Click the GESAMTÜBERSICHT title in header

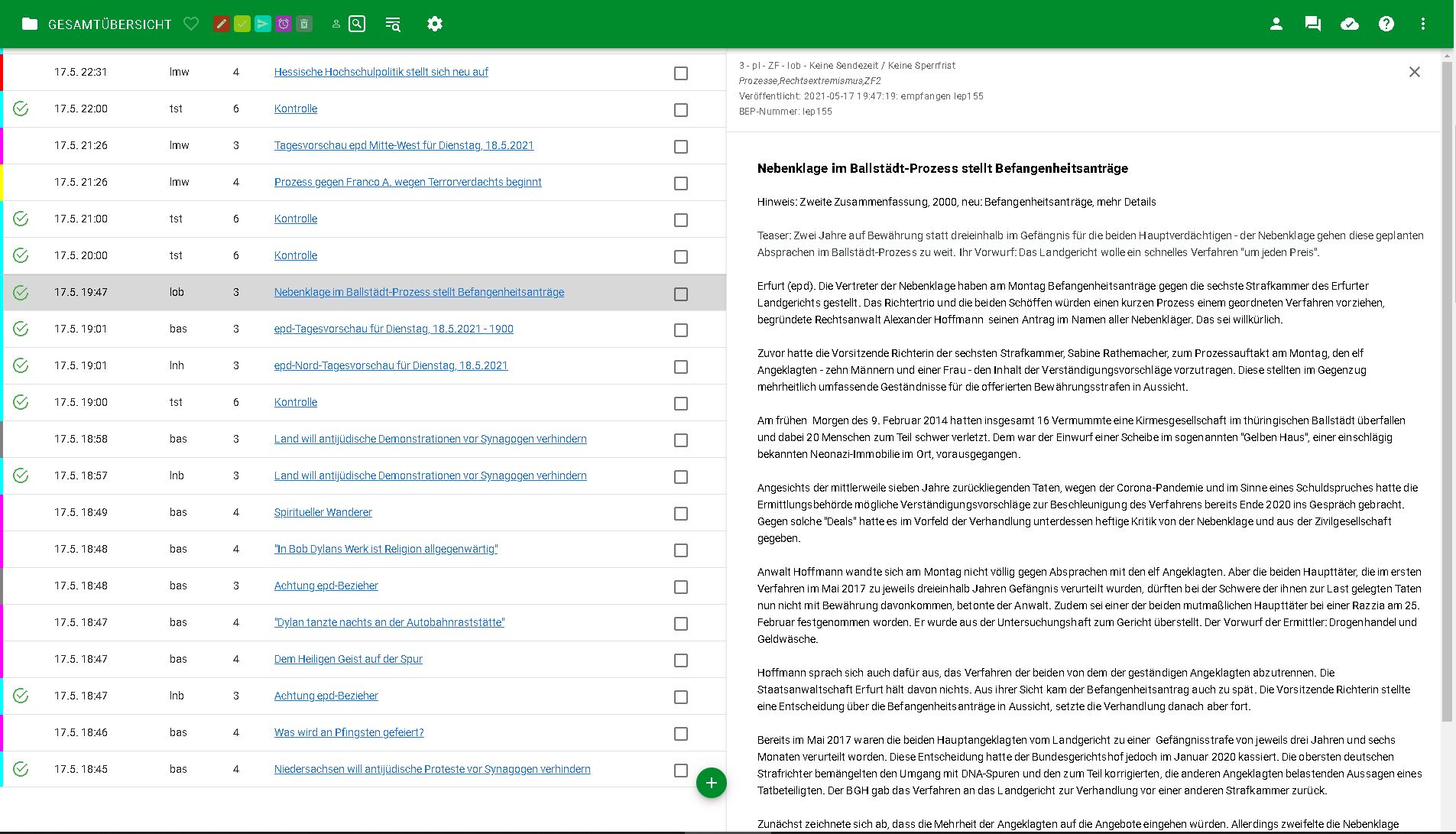[x=109, y=24]
